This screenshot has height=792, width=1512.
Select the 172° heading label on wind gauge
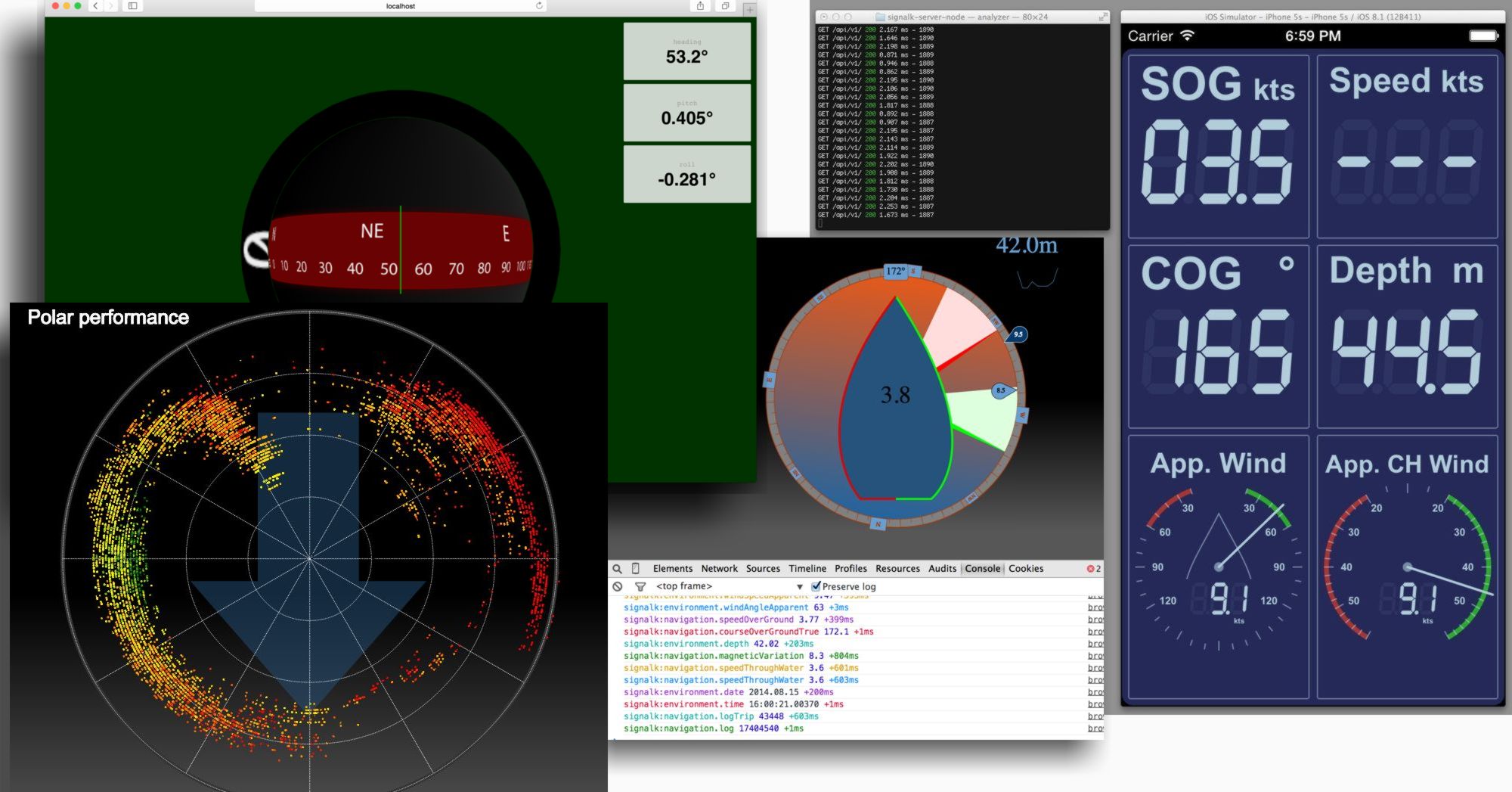coord(895,271)
